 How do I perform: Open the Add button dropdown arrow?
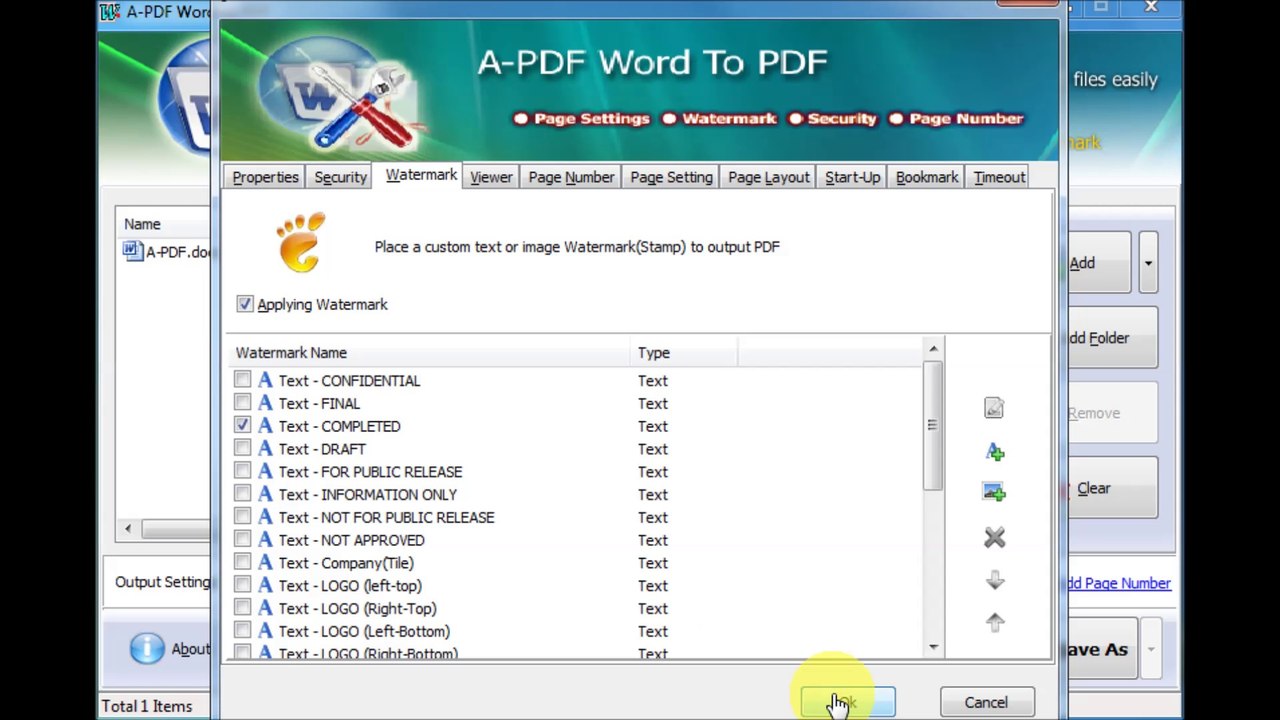(x=1148, y=263)
